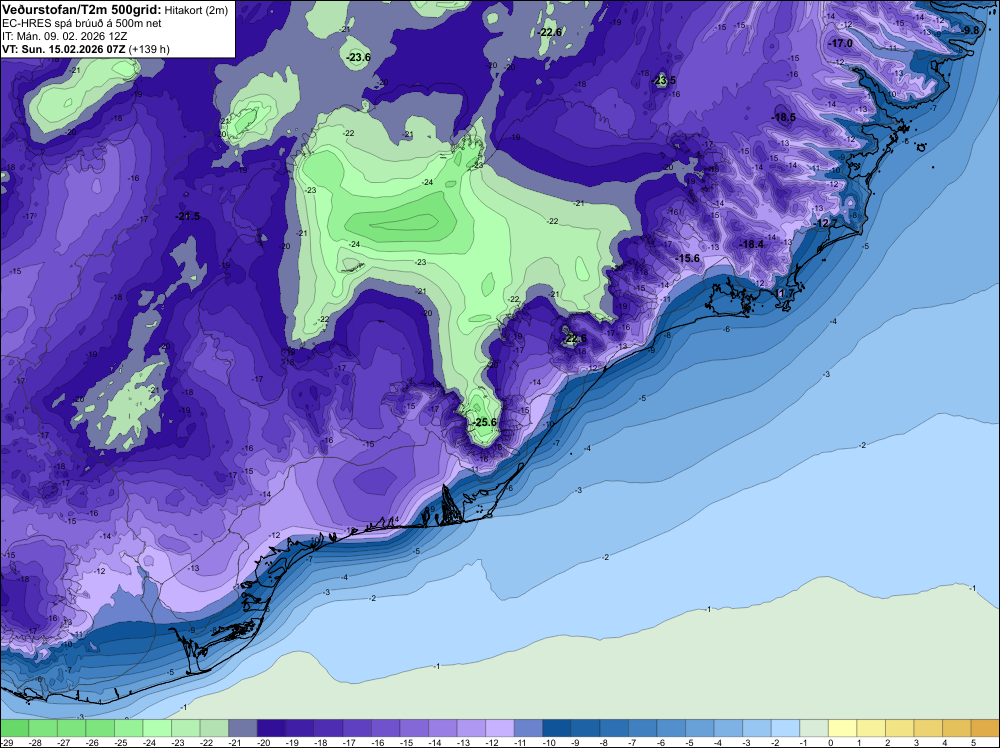The height and width of the screenshot is (748, 1000).
Task: Select the 5 orange legend swatch
Action: point(985,728)
